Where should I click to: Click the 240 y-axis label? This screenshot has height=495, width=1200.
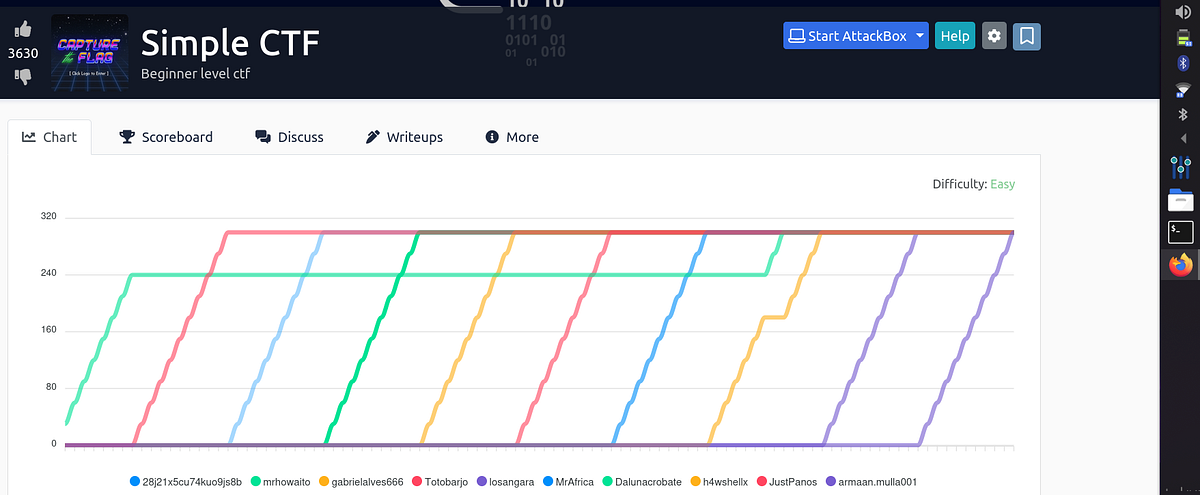(48, 274)
